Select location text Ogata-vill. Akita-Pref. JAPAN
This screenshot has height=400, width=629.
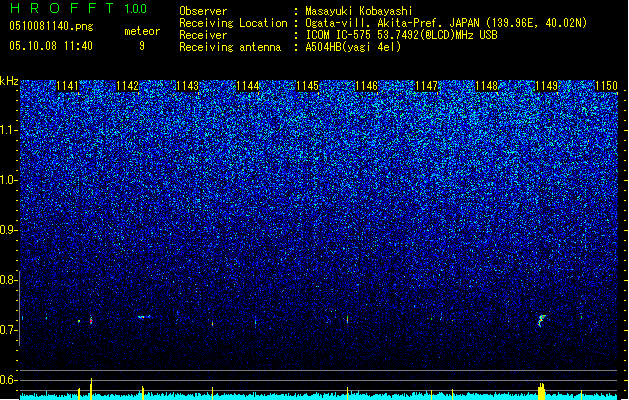click(392, 23)
